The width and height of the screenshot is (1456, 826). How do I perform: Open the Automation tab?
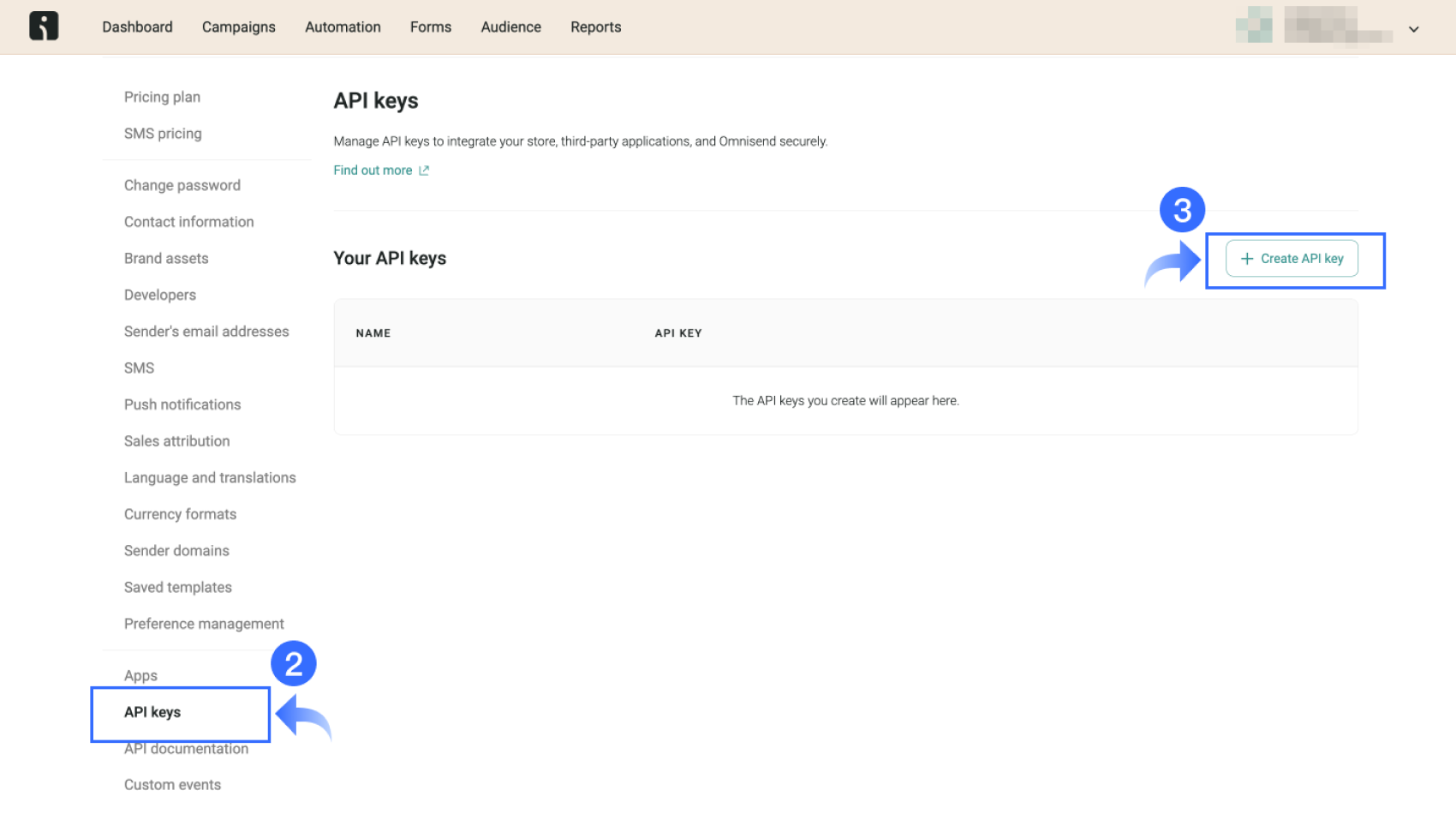343,27
